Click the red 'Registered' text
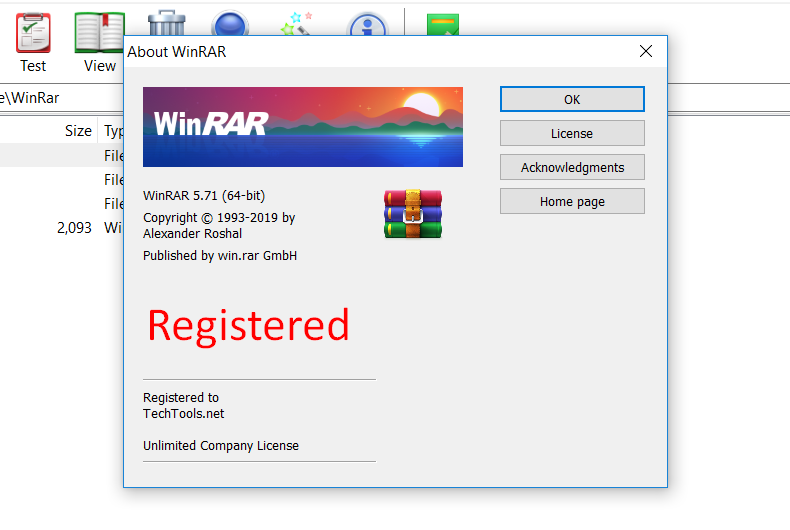 click(x=248, y=326)
